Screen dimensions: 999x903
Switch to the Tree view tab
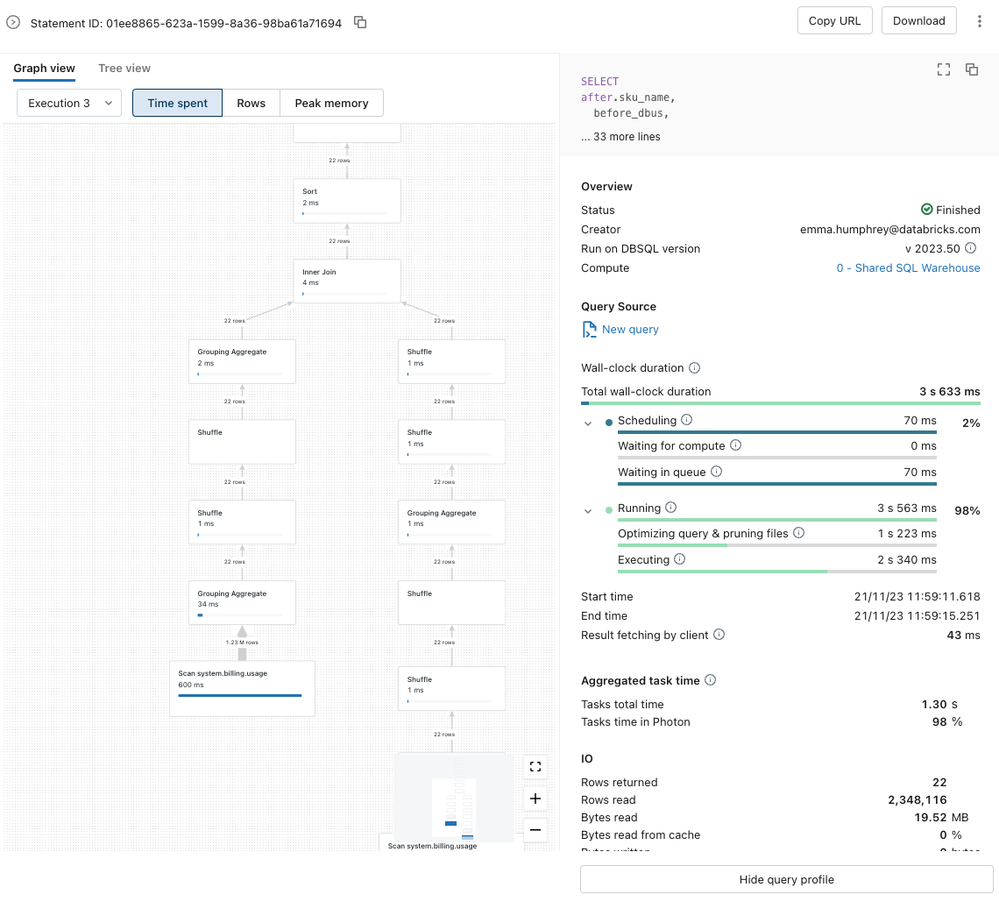(124, 68)
